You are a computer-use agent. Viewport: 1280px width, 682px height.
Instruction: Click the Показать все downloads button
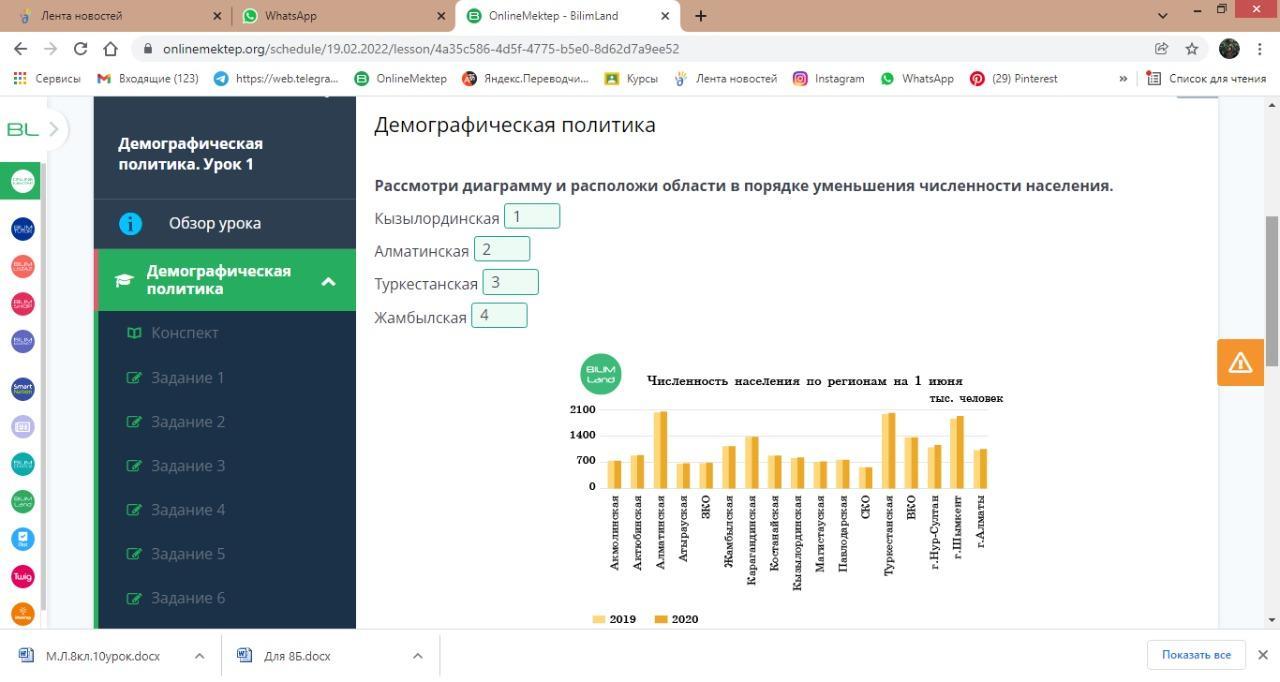(x=1195, y=655)
